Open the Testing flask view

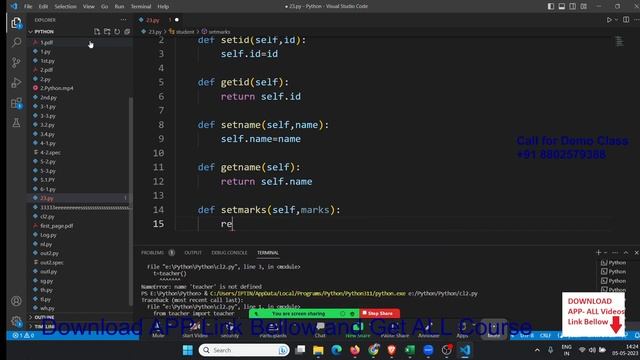coord(16,122)
